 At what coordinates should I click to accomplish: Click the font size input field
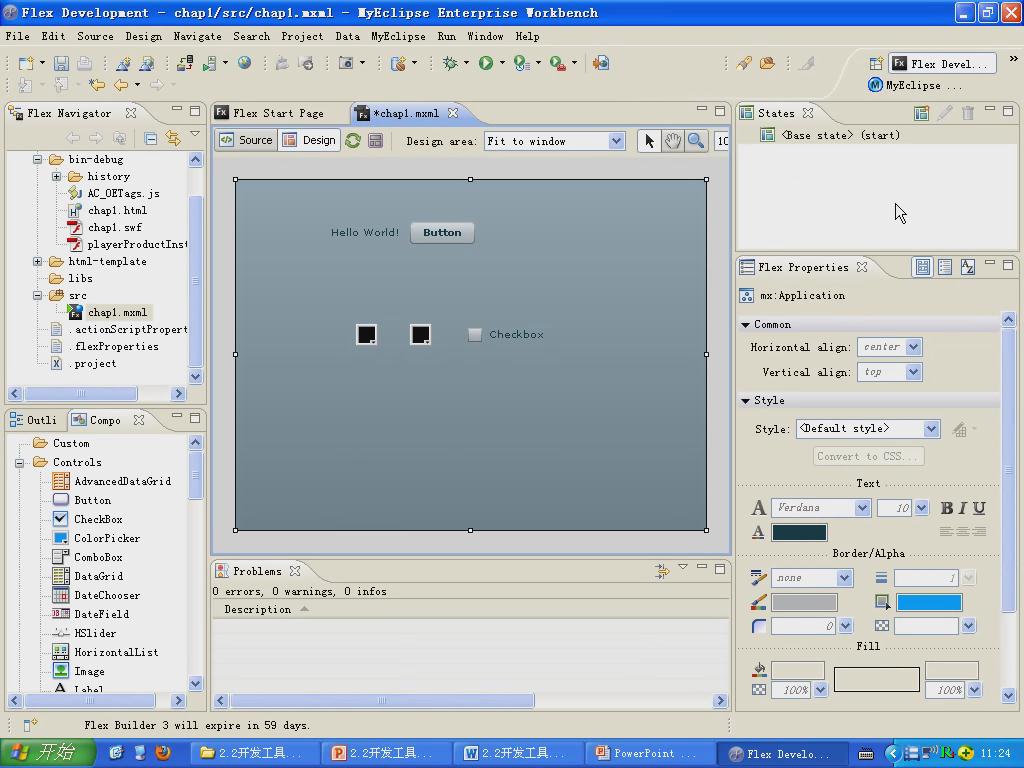pos(894,508)
